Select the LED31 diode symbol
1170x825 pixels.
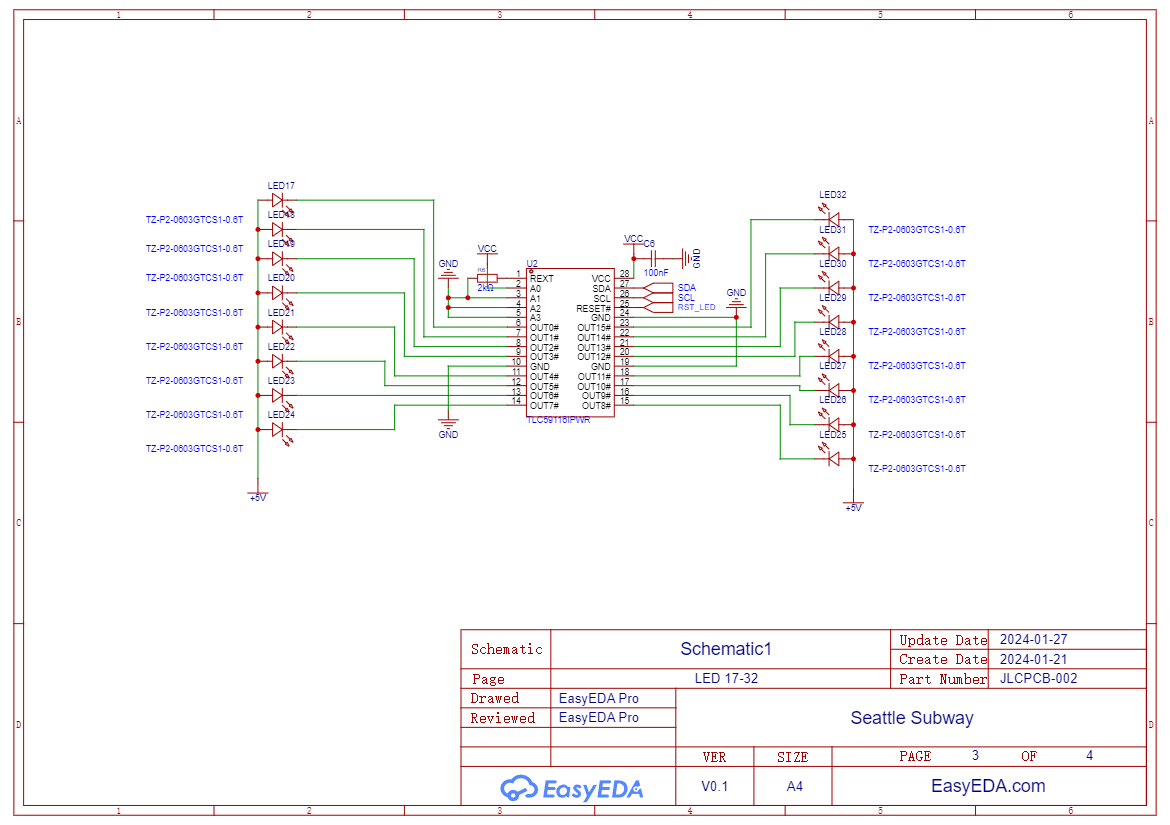pyautogui.click(x=833, y=254)
